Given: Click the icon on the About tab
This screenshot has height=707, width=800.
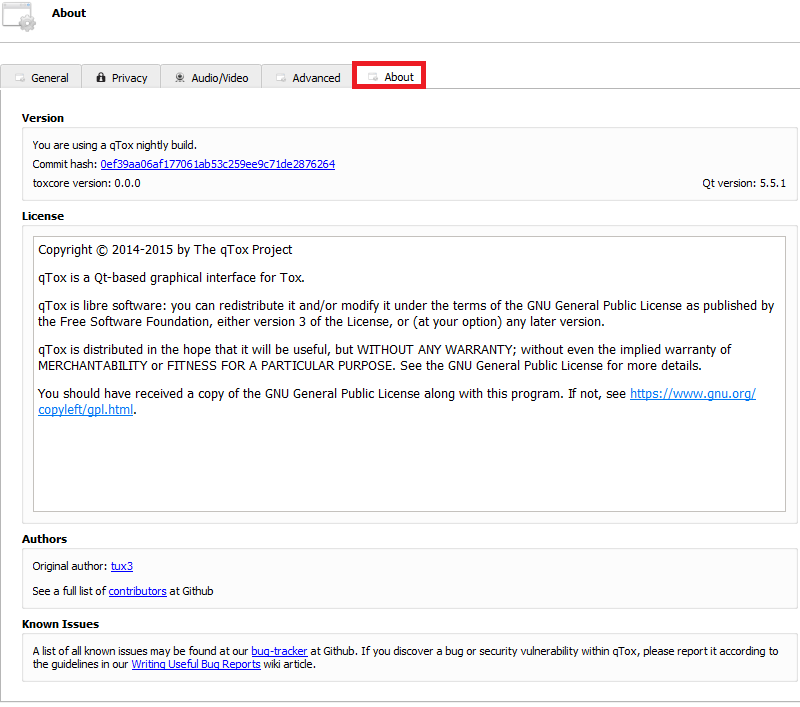Looking at the screenshot, I should point(373,77).
